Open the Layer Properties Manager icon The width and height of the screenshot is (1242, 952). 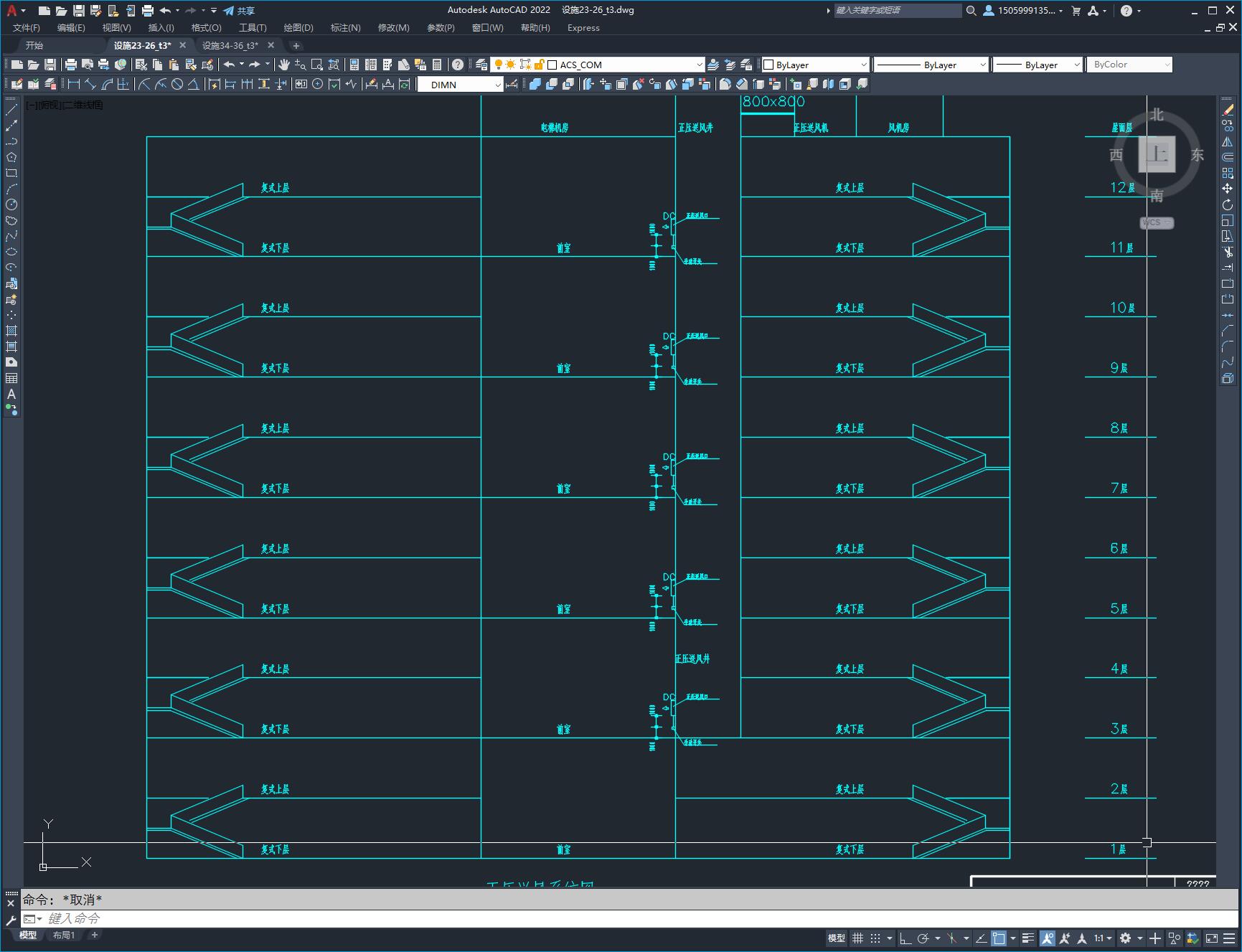click(481, 65)
